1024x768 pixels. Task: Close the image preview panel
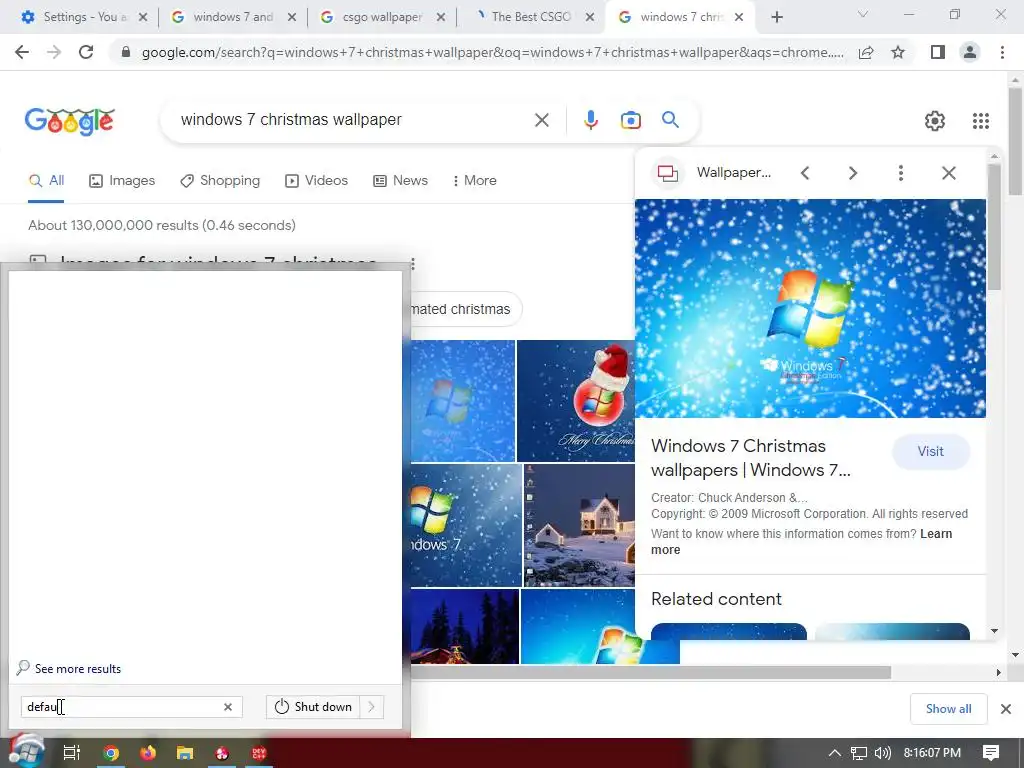click(949, 173)
